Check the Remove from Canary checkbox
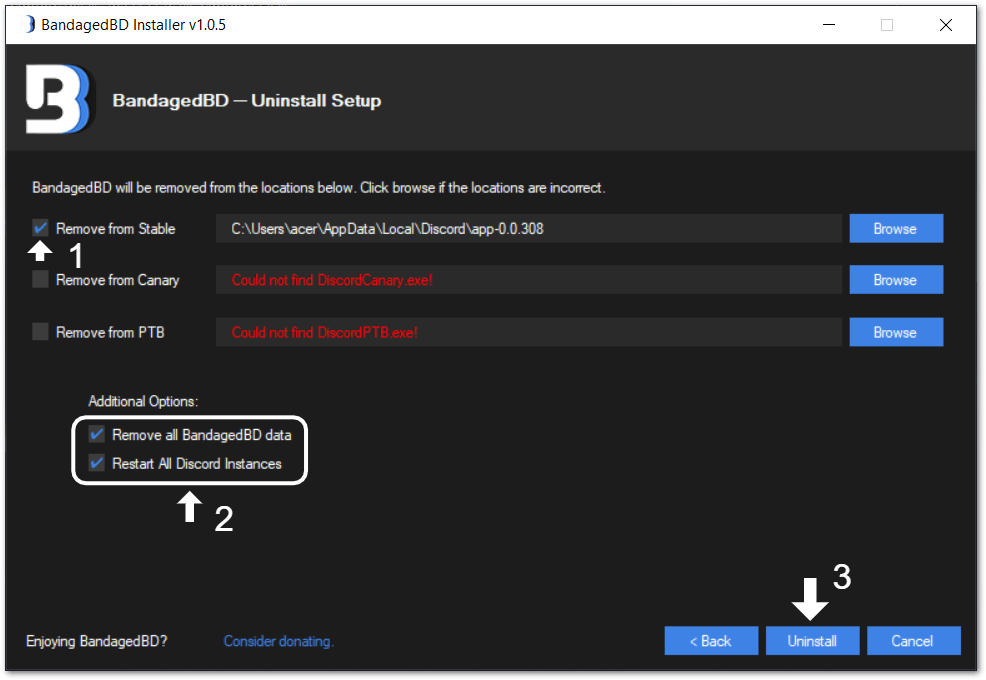The width and height of the screenshot is (986, 680). coord(40,279)
